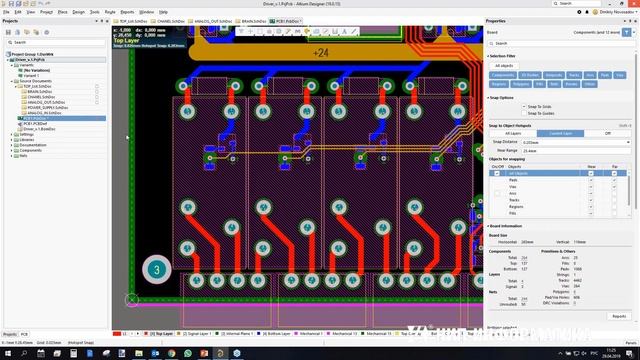The image size is (640, 360).
Task: Click the selection filter icon in PCB toolbar
Action: pyautogui.click(x=241, y=31)
